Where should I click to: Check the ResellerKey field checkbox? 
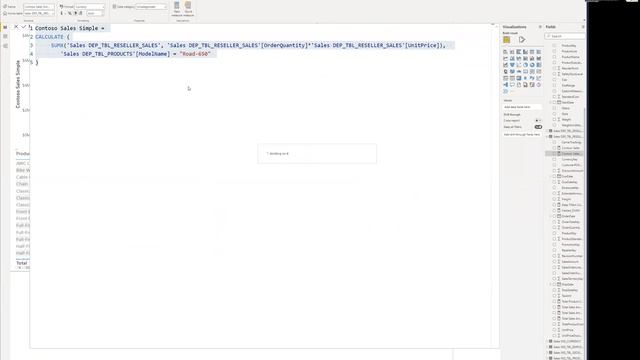click(554, 250)
